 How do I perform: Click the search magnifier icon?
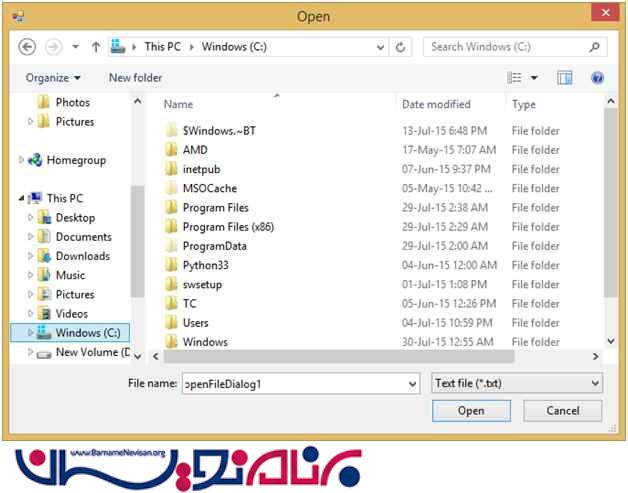(594, 47)
